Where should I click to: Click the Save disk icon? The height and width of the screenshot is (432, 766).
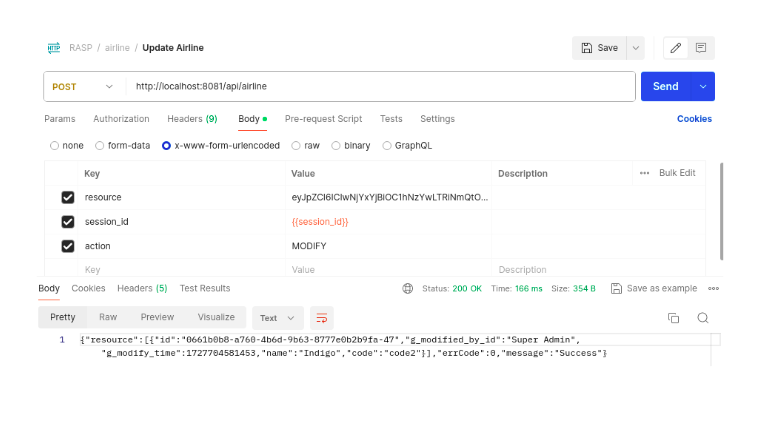pos(587,48)
